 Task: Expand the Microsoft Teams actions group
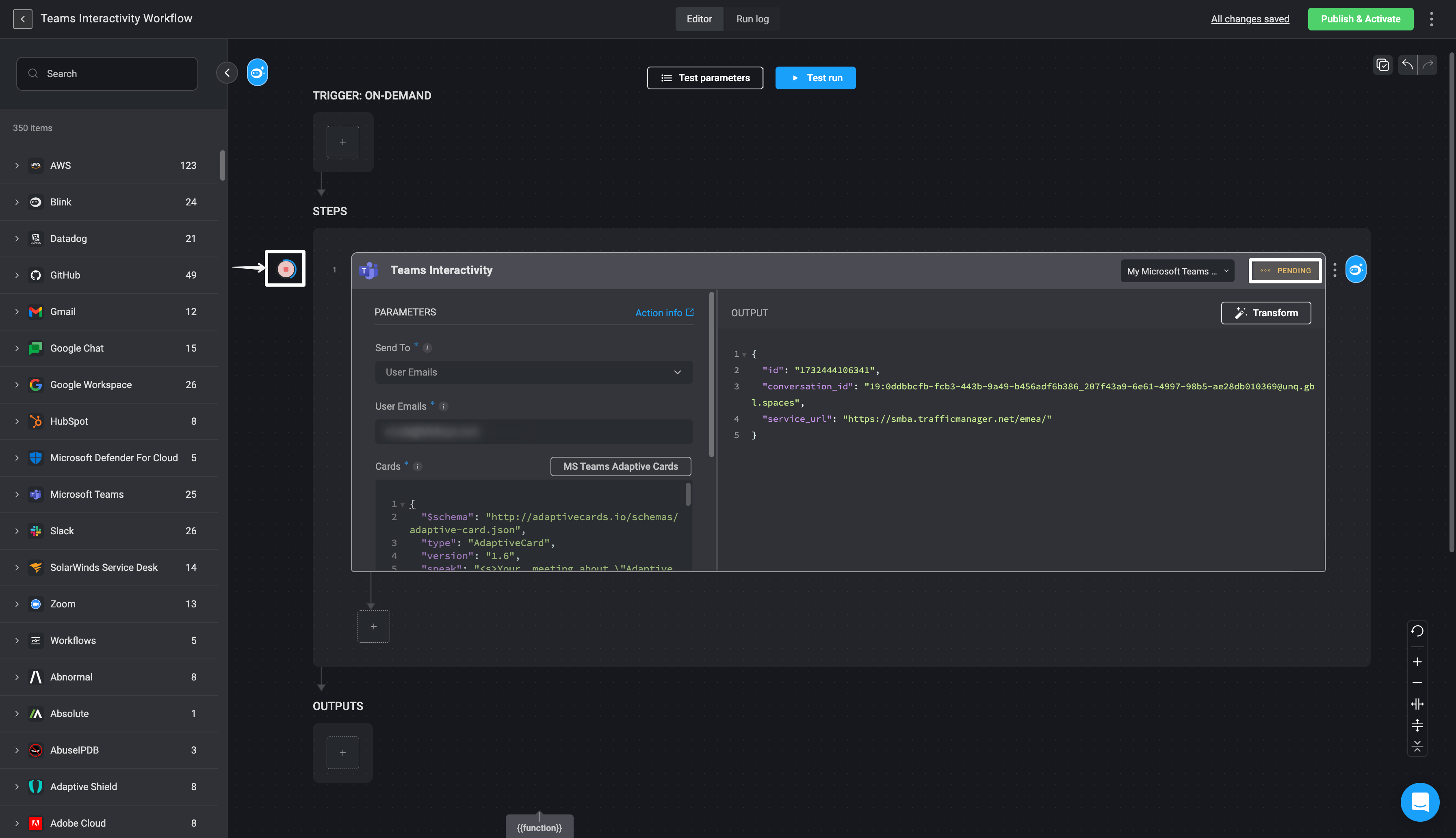coord(17,495)
